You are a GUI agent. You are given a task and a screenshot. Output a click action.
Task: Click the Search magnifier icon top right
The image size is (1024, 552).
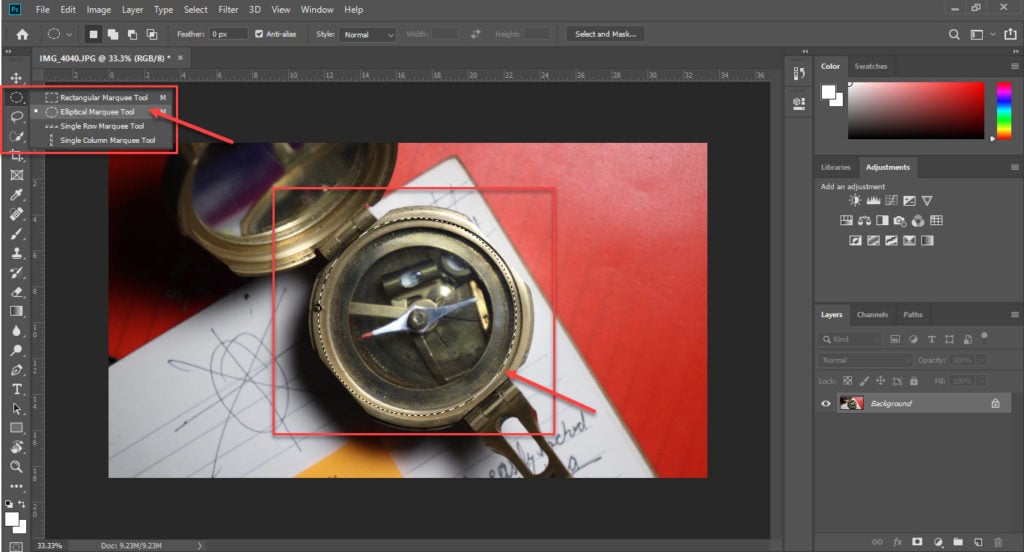[x=954, y=35]
